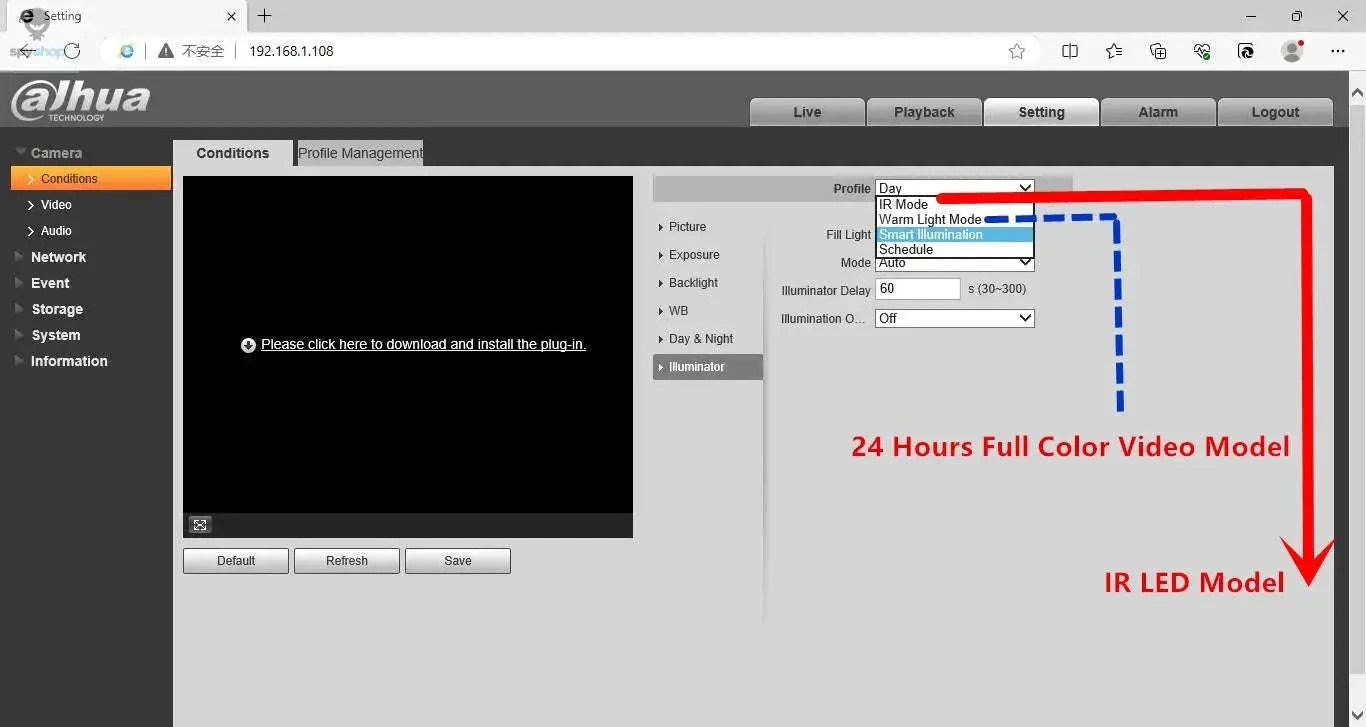Open the Illumination Off dropdown

click(954, 318)
